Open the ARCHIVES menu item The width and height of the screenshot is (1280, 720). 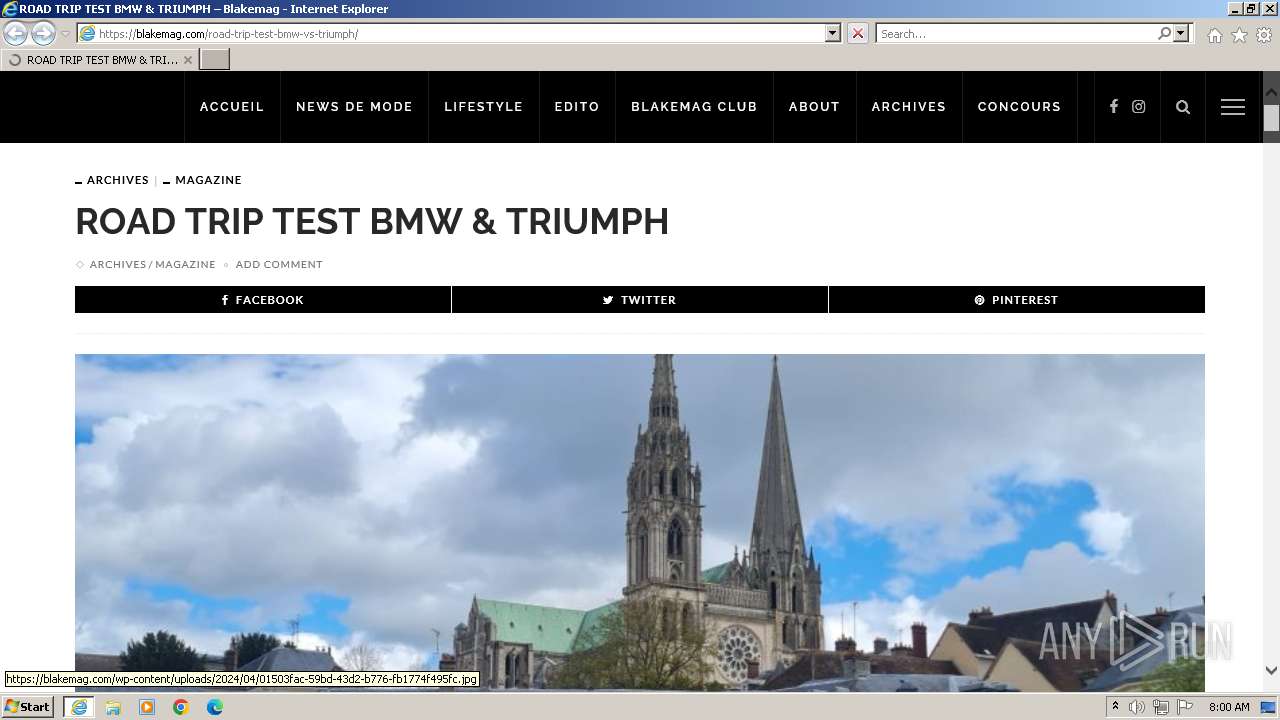(x=909, y=107)
